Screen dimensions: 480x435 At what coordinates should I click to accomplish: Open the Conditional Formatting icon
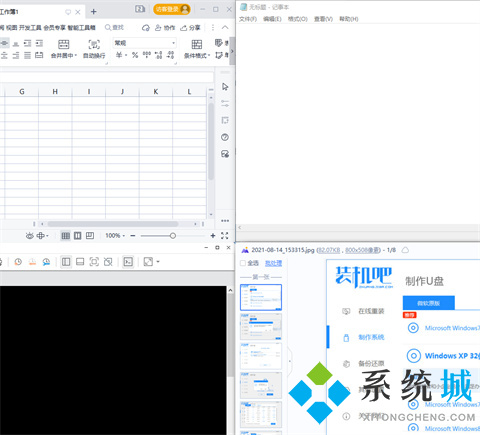(197, 44)
